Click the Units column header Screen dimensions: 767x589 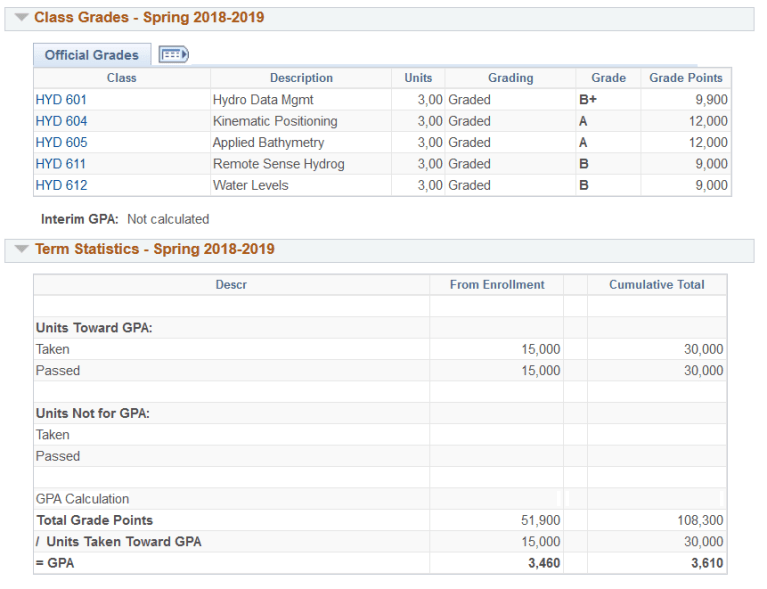tap(418, 78)
